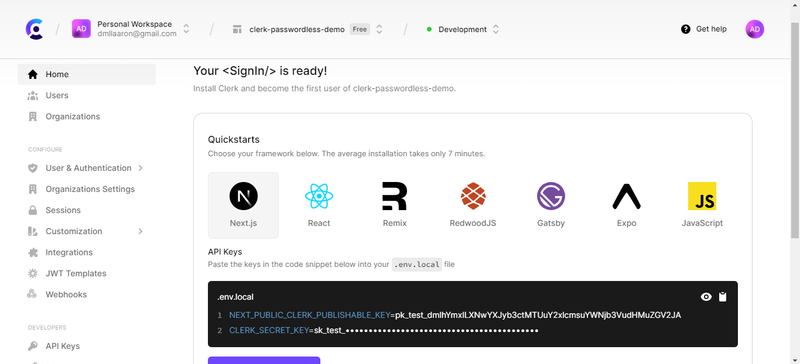Expand the Customization sidebar section

[x=86, y=231]
